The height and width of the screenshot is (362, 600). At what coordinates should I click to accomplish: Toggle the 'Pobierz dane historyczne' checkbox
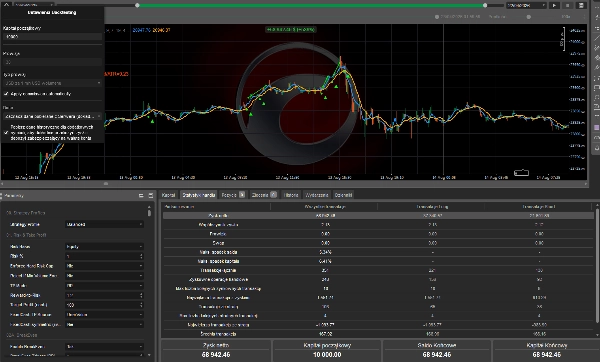click(6, 132)
